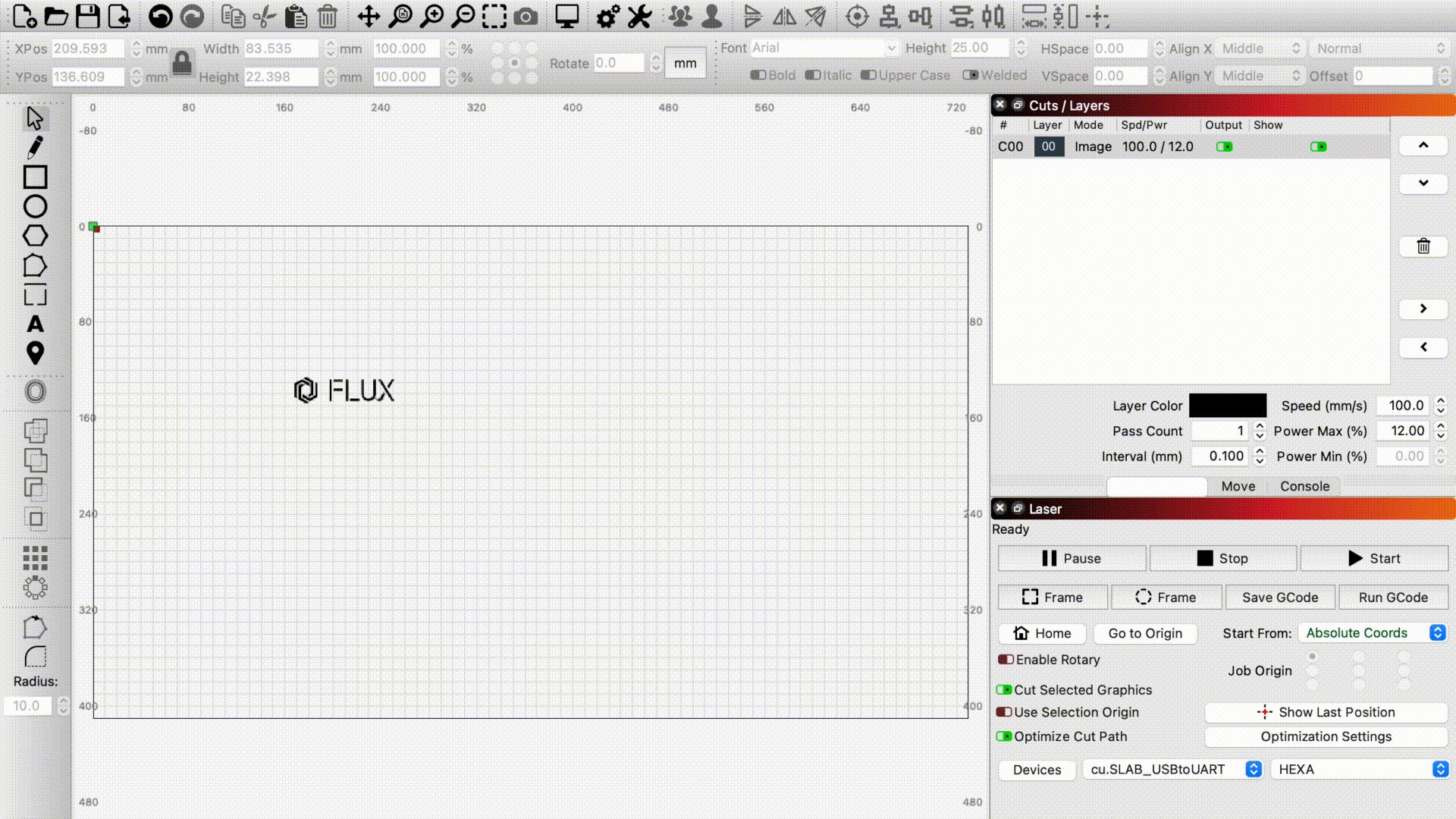Toggle Enable Rotary switch
The image size is (1456, 819).
tap(1006, 660)
